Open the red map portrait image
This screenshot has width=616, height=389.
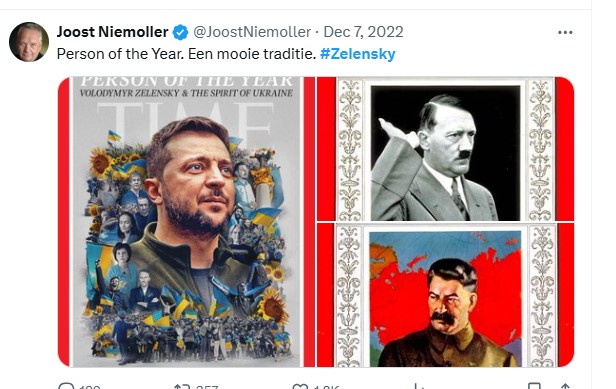coord(446,295)
